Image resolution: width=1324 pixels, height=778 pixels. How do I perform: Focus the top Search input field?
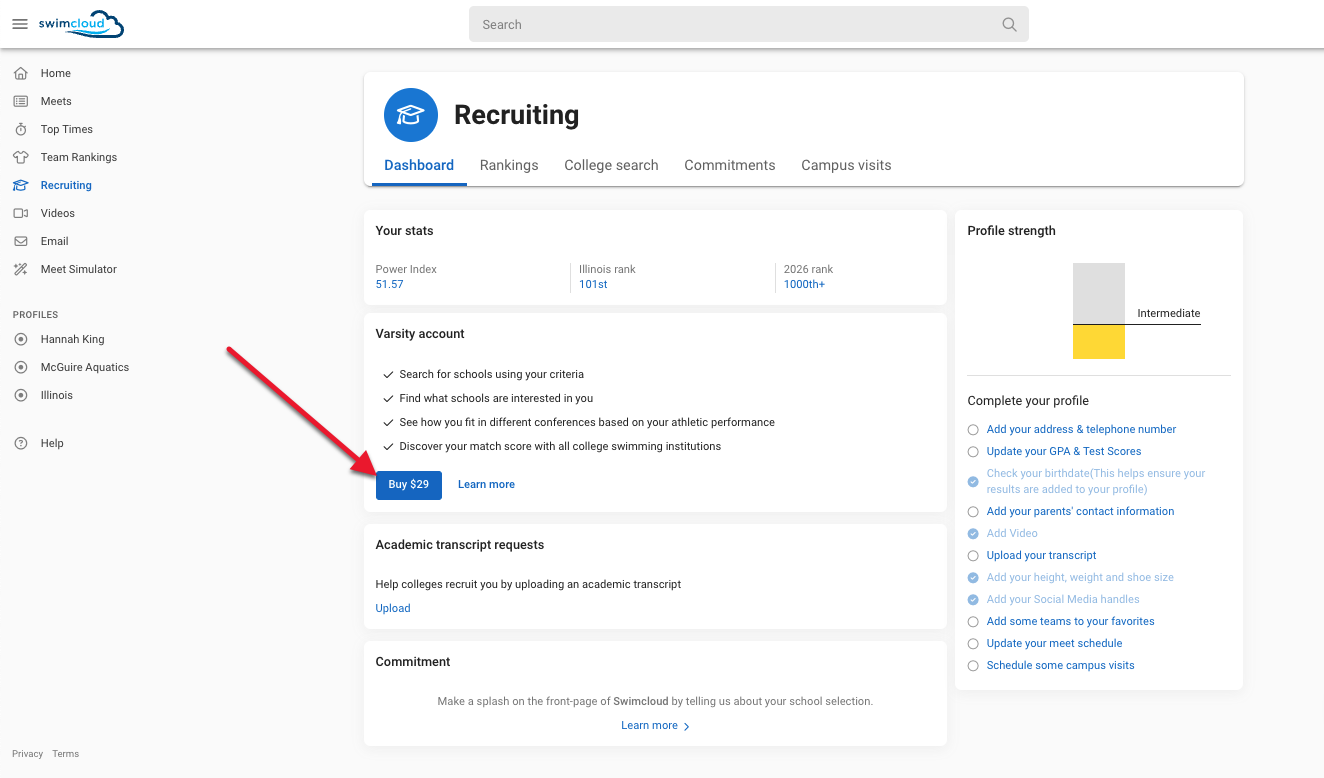(x=748, y=25)
